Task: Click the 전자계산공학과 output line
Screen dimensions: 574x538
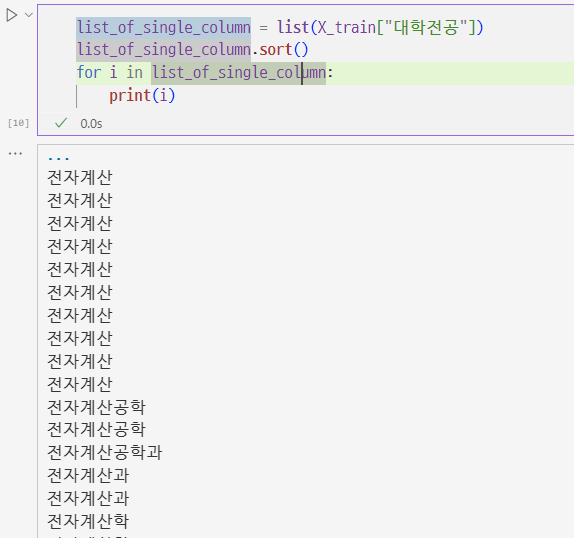Action: tap(105, 452)
